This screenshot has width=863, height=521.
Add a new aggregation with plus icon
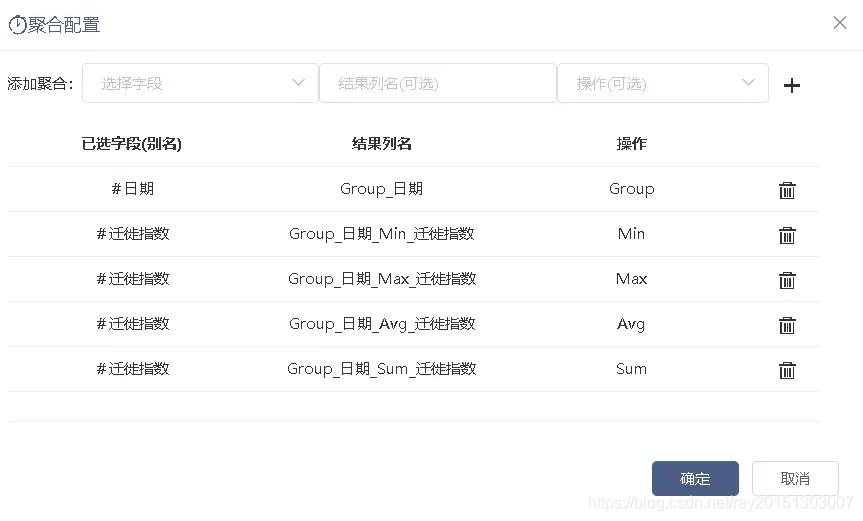(791, 85)
